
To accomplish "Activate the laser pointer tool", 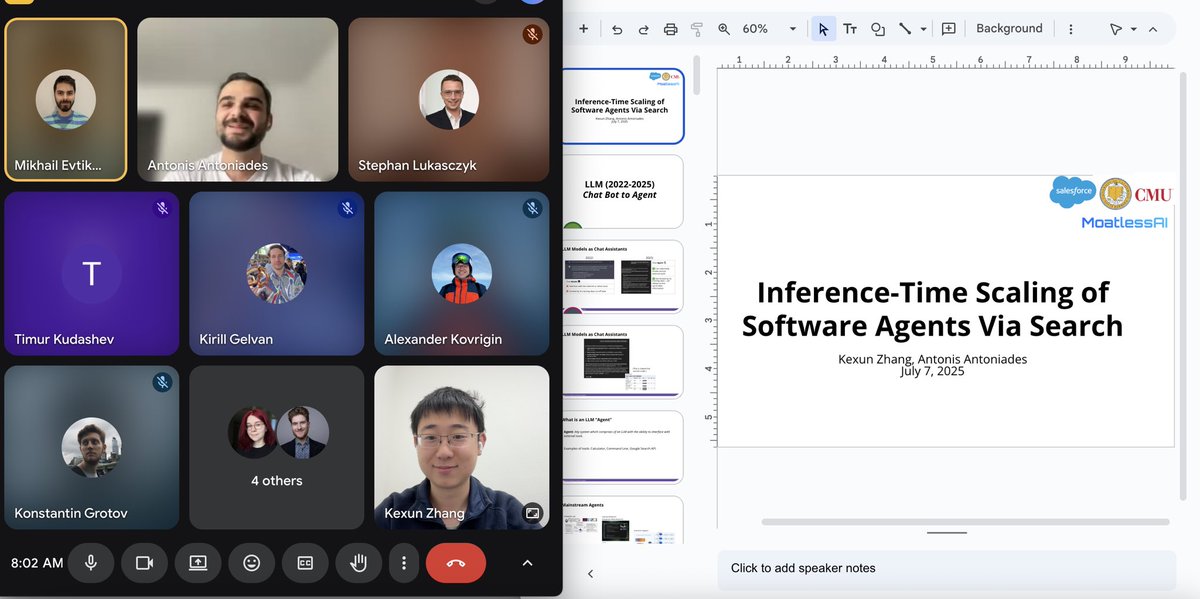I will (x=1116, y=29).
